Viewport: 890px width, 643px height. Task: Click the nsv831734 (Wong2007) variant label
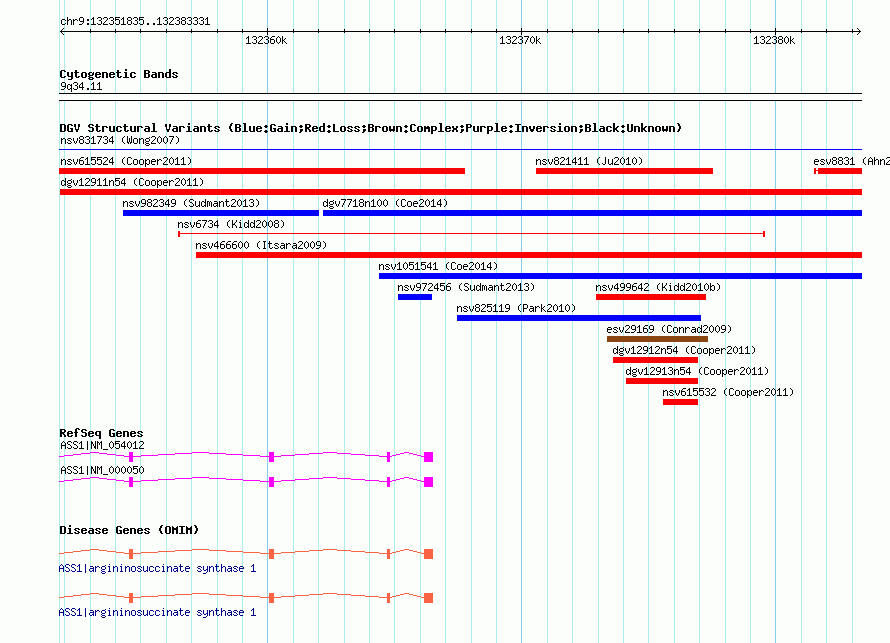(120, 140)
